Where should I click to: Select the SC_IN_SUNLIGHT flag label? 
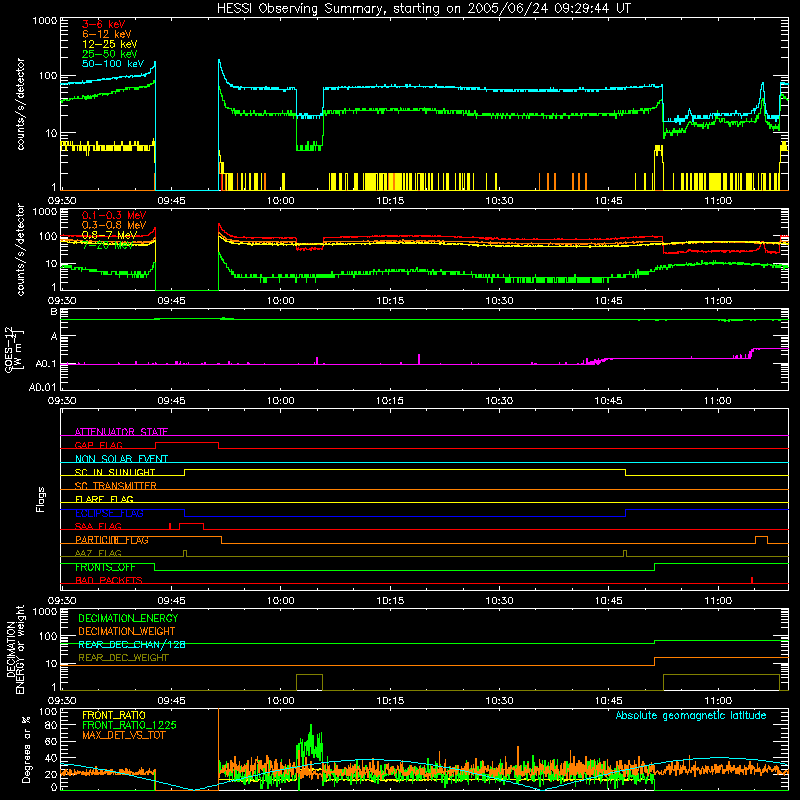[114, 472]
